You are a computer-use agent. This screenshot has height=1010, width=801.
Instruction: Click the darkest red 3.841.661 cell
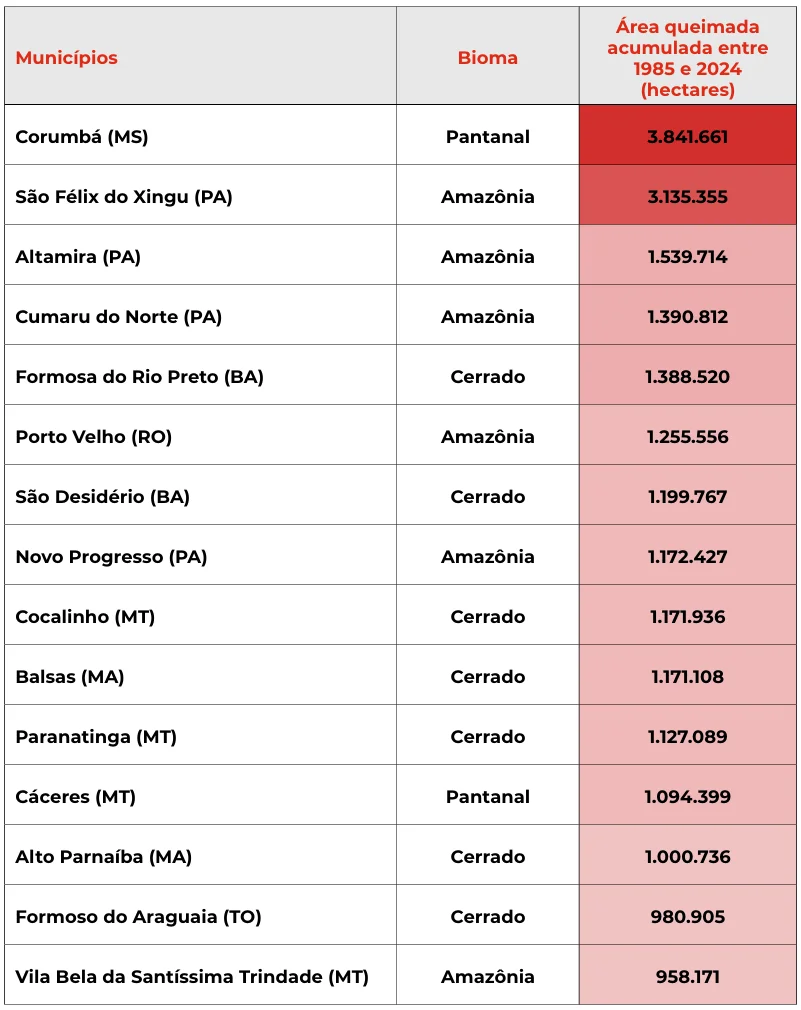[x=688, y=135]
